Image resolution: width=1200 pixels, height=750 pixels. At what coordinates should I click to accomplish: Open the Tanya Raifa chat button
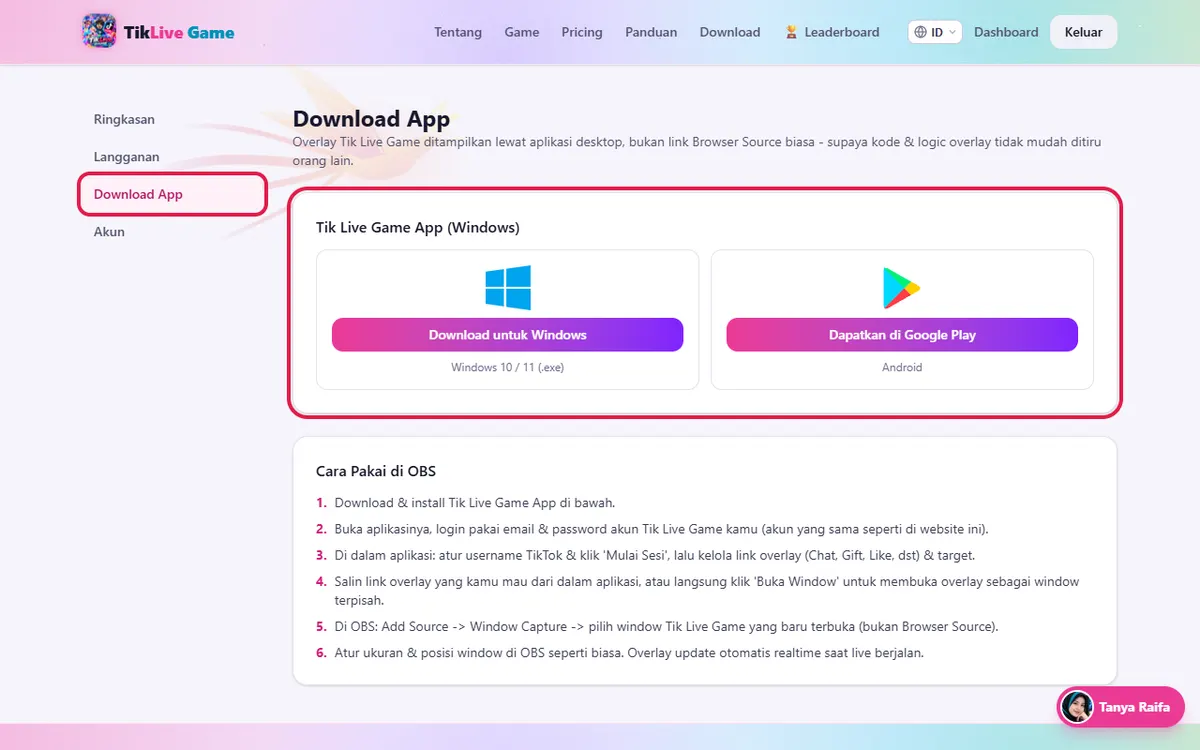click(1120, 707)
